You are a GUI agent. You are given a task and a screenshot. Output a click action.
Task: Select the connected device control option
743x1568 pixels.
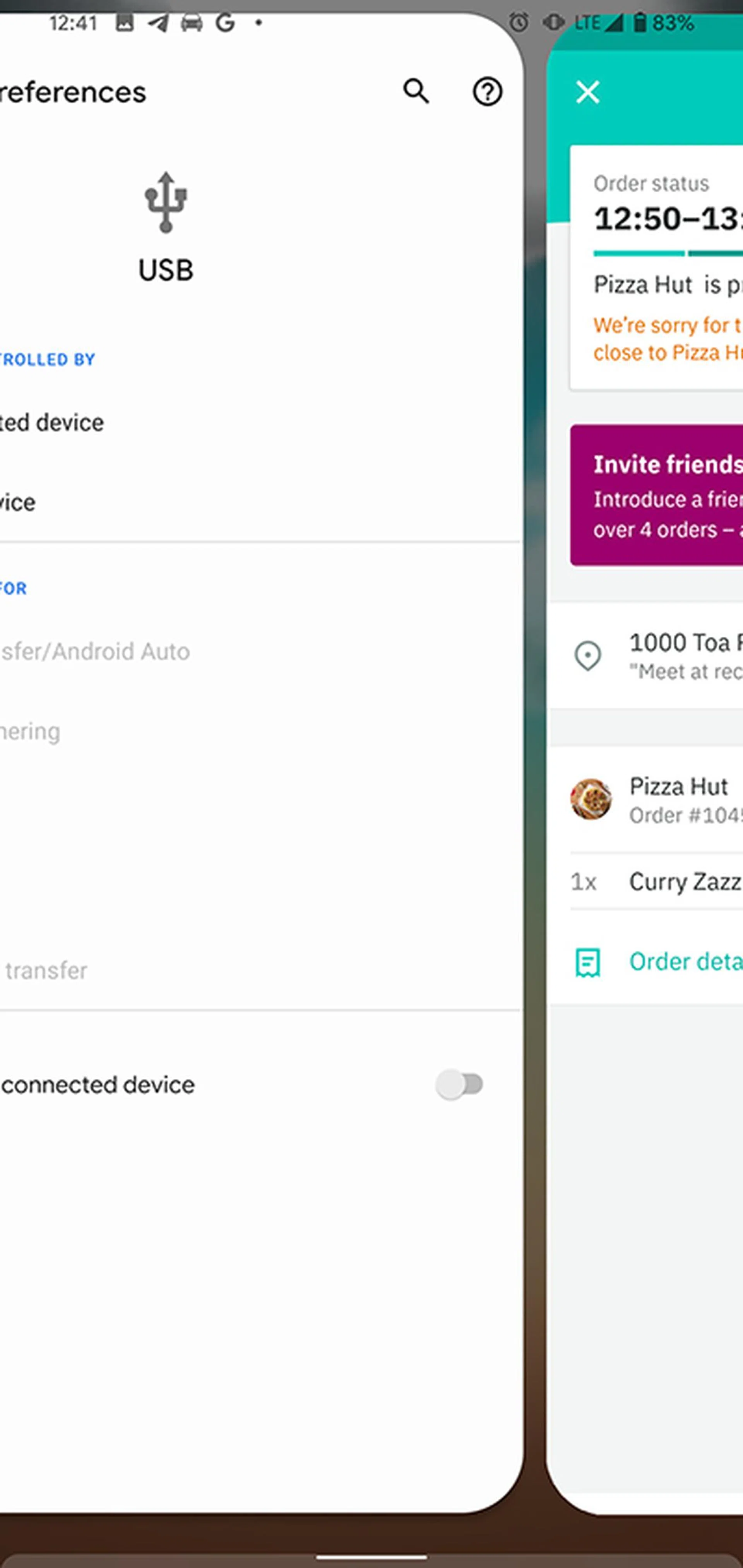pyautogui.click(x=52, y=422)
